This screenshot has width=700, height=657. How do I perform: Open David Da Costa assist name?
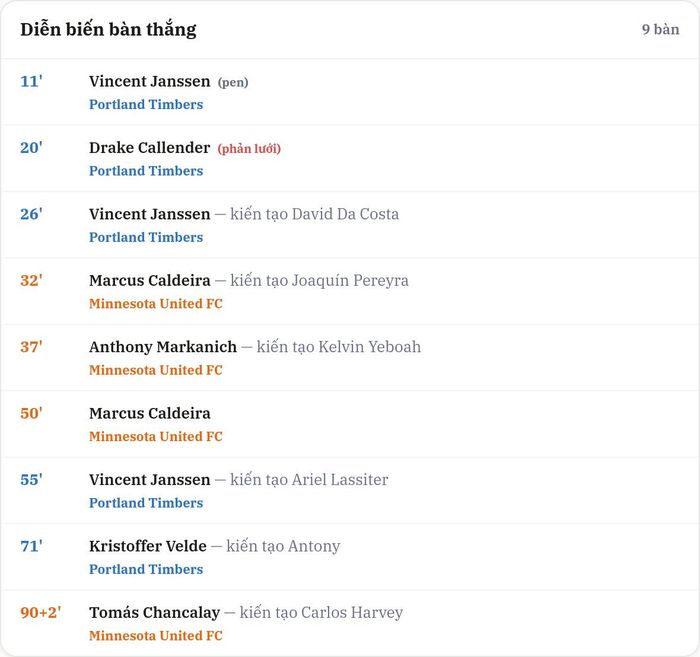[346, 214]
